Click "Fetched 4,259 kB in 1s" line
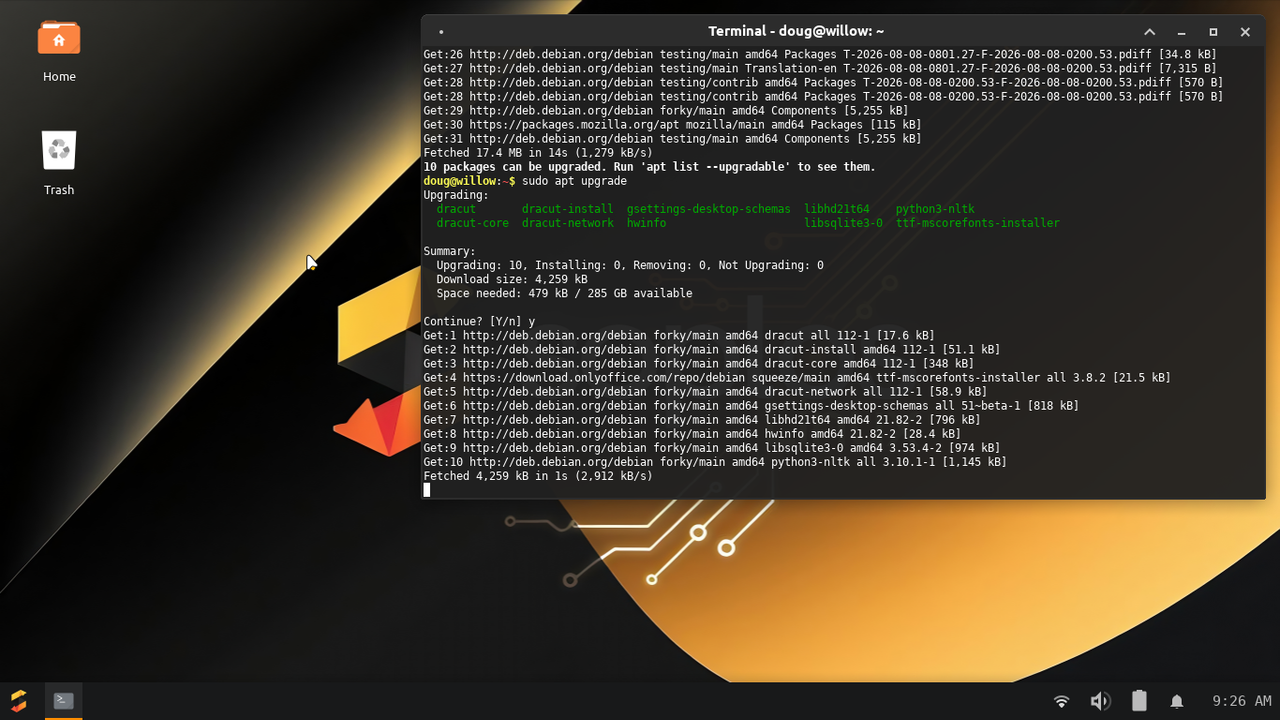This screenshot has height=720, width=1280. (538, 476)
